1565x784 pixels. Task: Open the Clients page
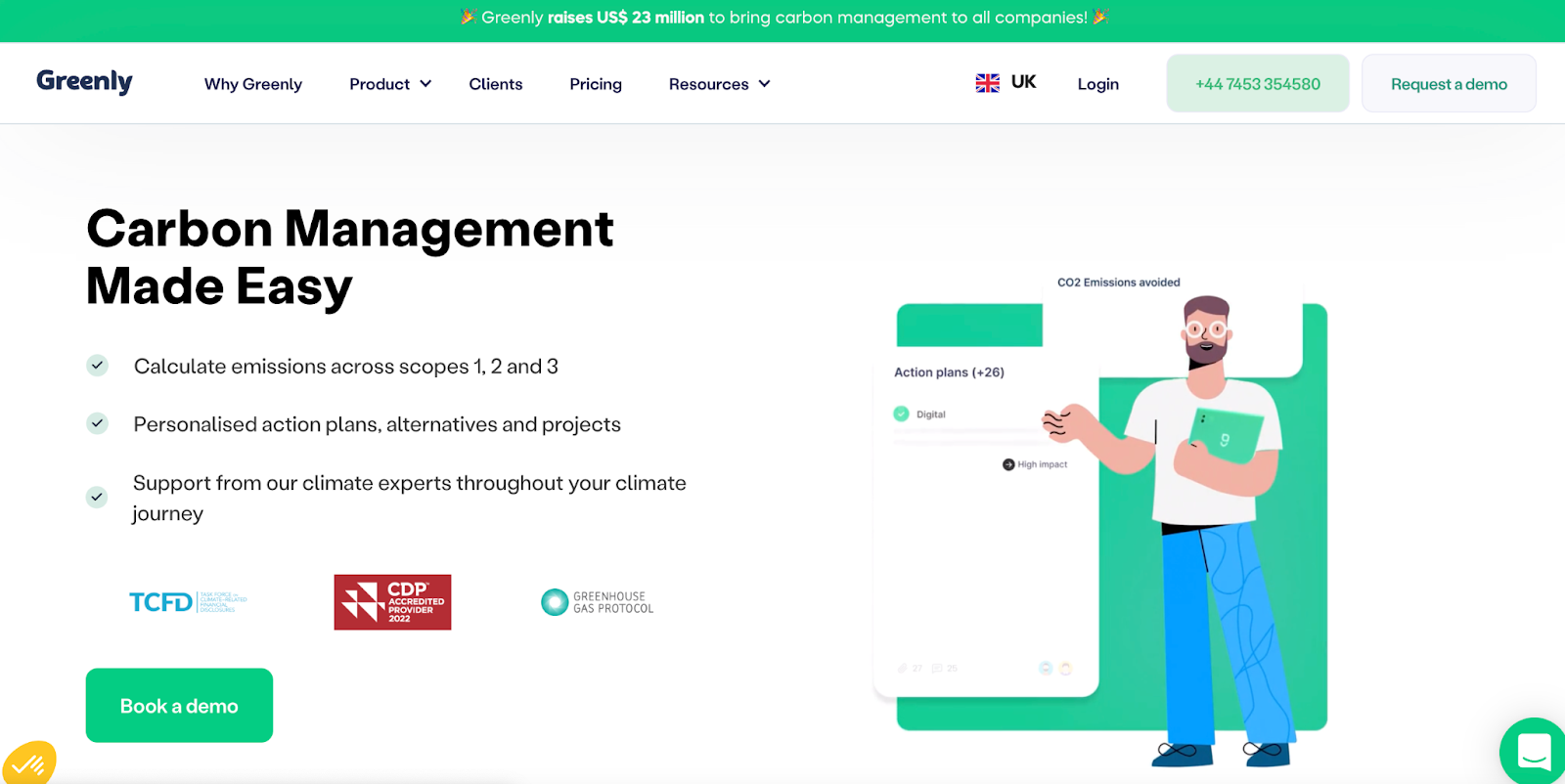click(496, 84)
